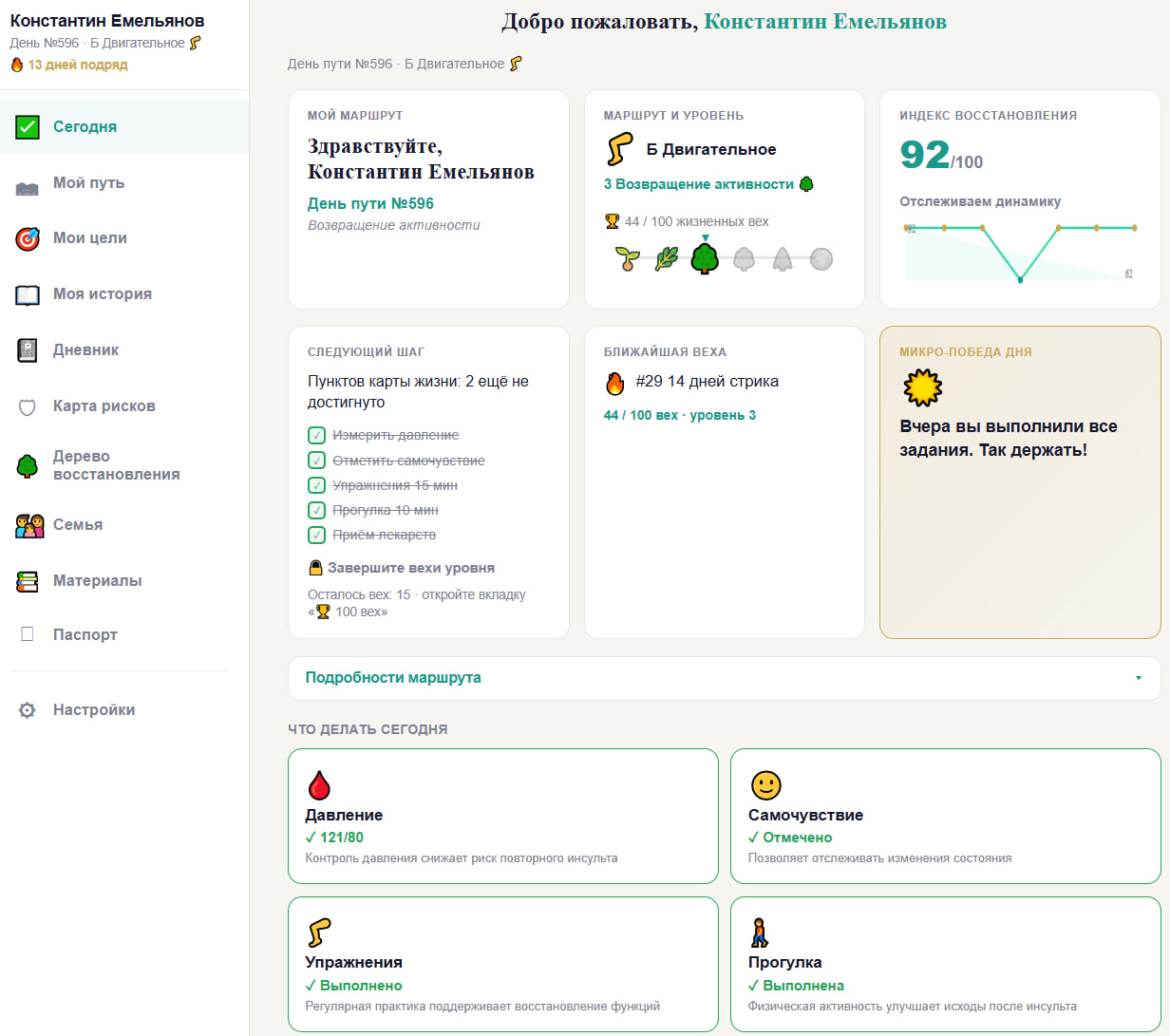Image resolution: width=1170 pixels, height=1036 pixels.
Task: Open the Дневник page
Action: 124,350
